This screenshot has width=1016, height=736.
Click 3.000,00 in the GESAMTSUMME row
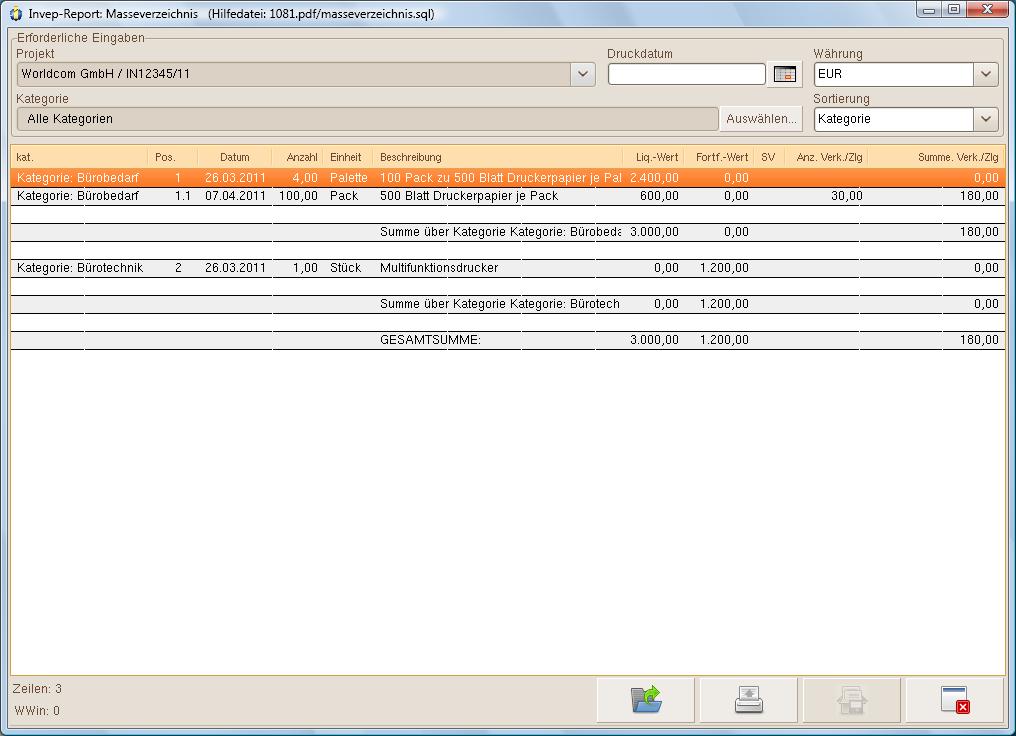pyautogui.click(x=654, y=339)
